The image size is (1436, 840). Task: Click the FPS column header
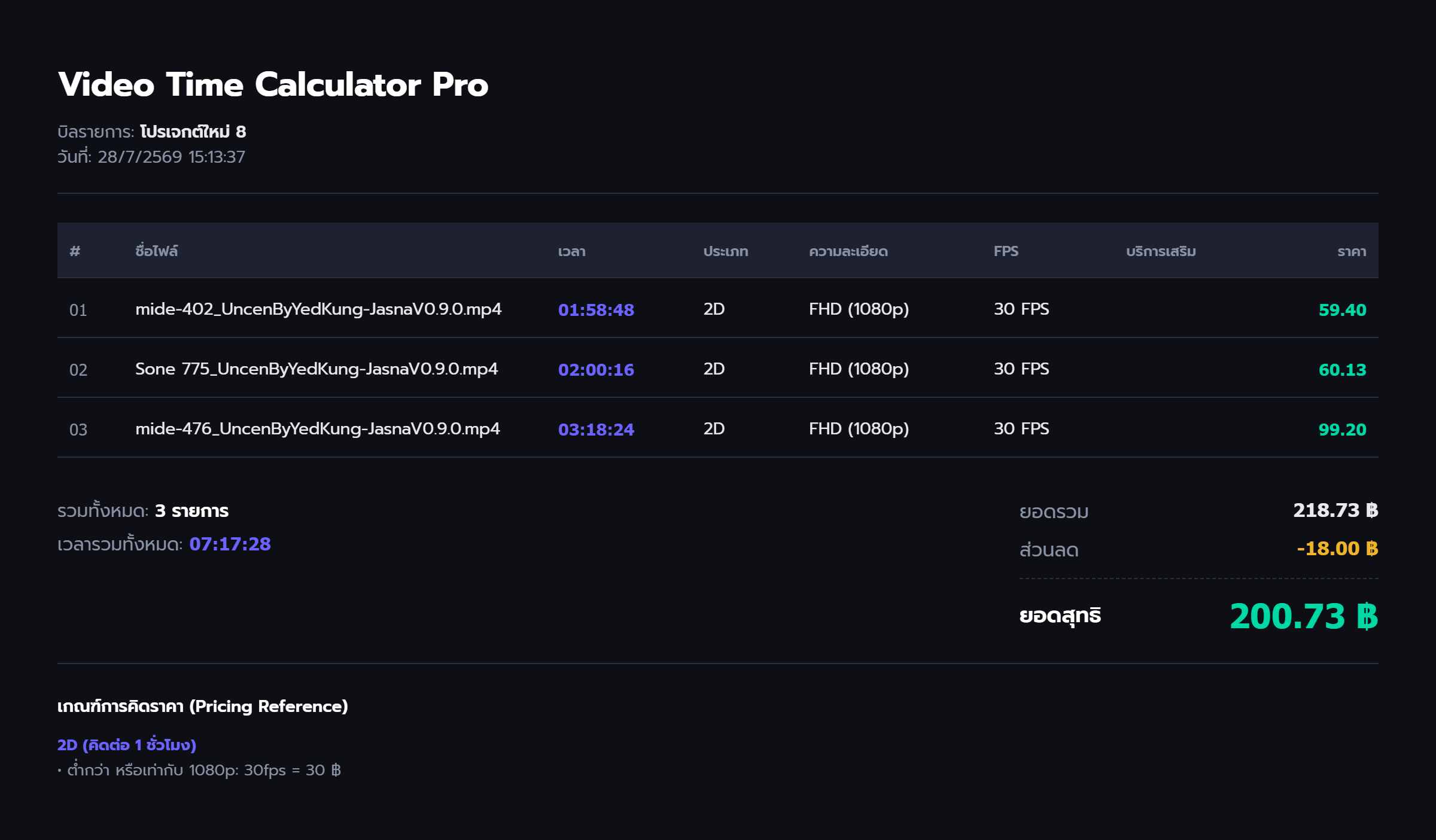tap(1006, 251)
